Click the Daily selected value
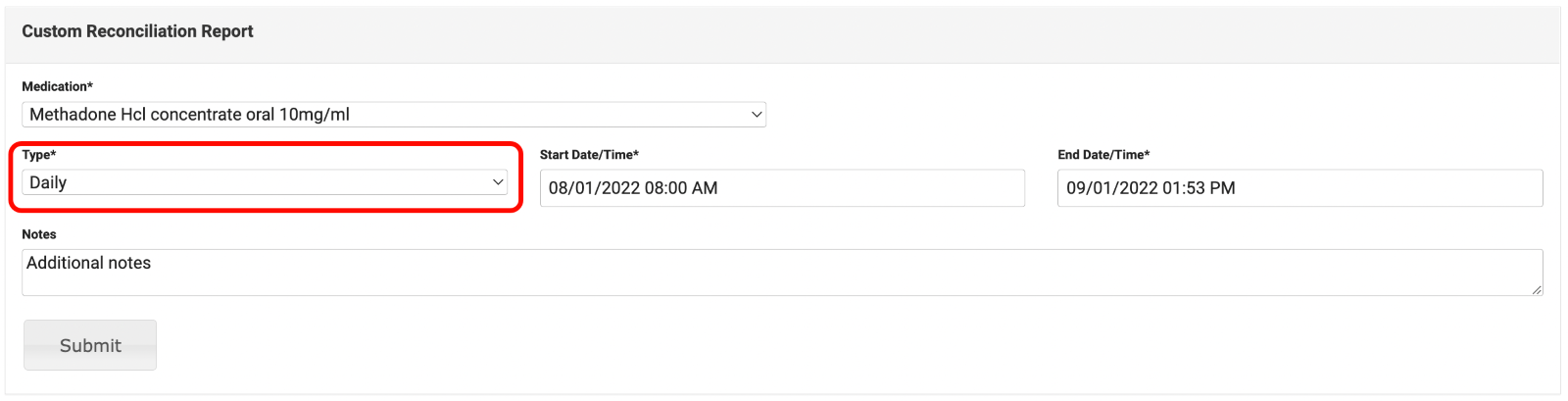The image size is (1568, 401). click(x=48, y=182)
